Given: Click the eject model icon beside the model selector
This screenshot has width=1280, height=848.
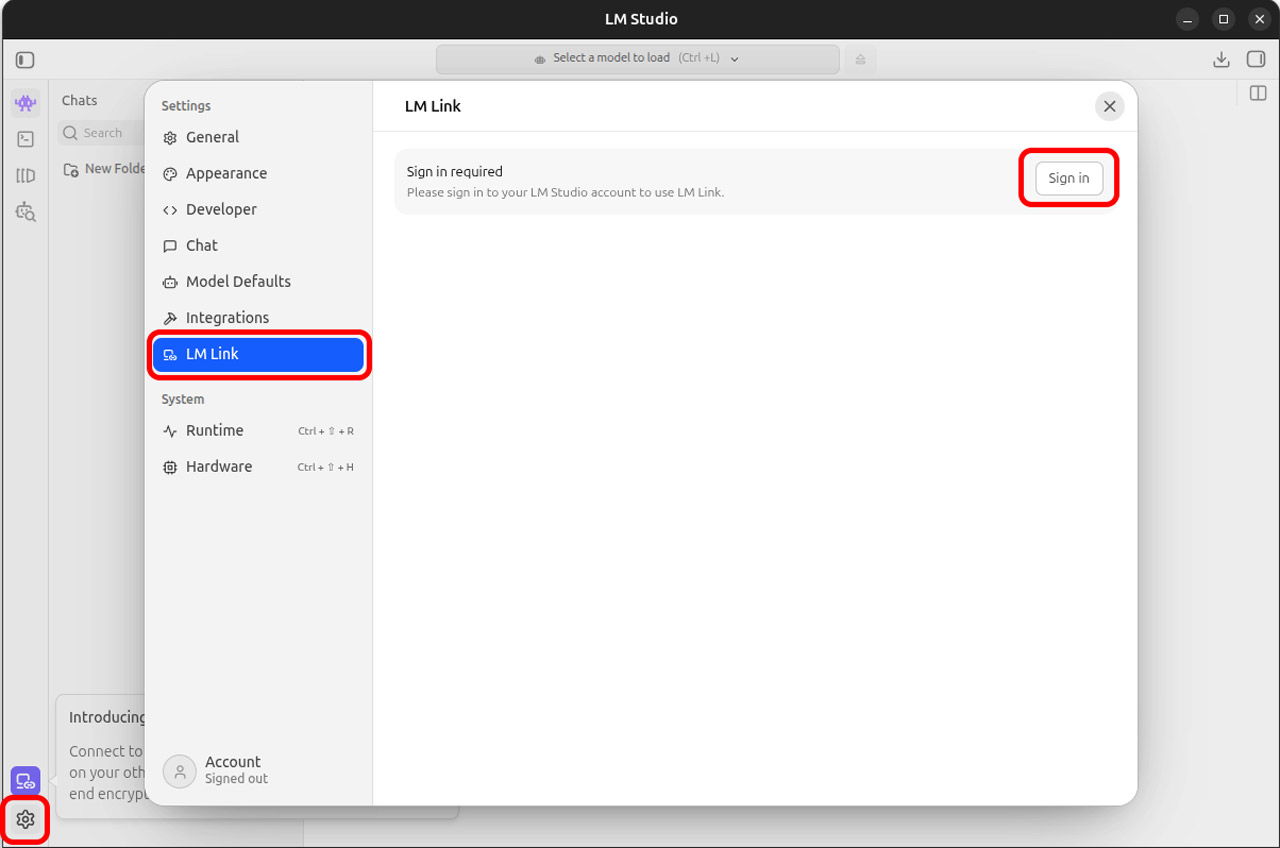Looking at the screenshot, I should 860,59.
